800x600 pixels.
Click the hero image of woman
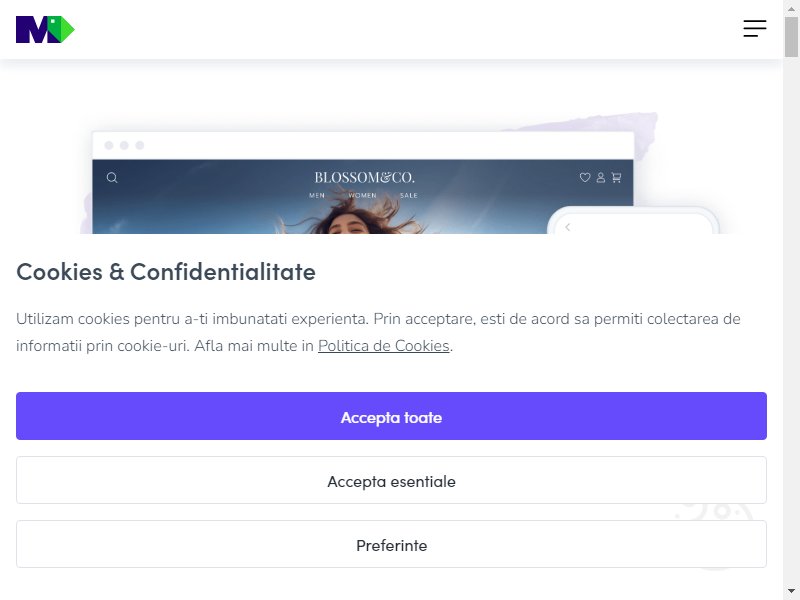click(x=357, y=217)
